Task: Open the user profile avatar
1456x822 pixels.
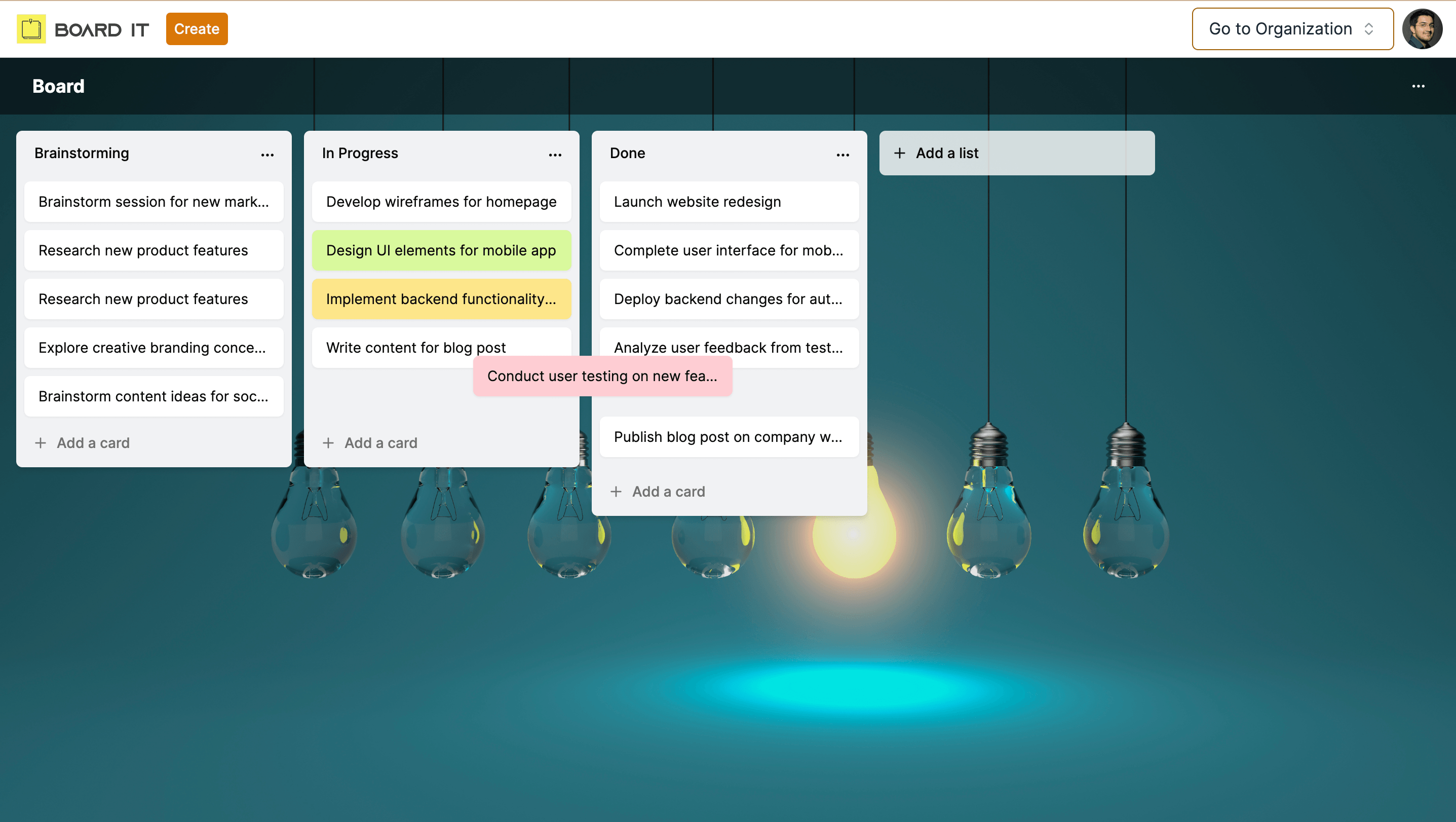Action: 1422,29
